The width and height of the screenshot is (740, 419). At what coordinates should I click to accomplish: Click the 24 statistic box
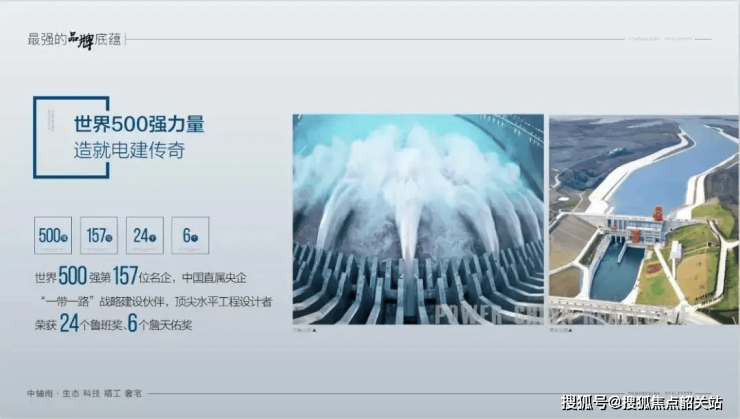tap(145, 236)
